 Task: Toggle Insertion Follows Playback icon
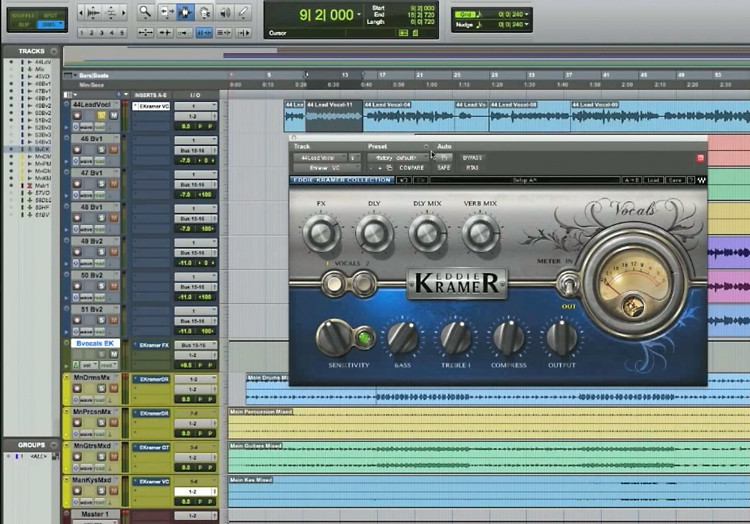243,33
